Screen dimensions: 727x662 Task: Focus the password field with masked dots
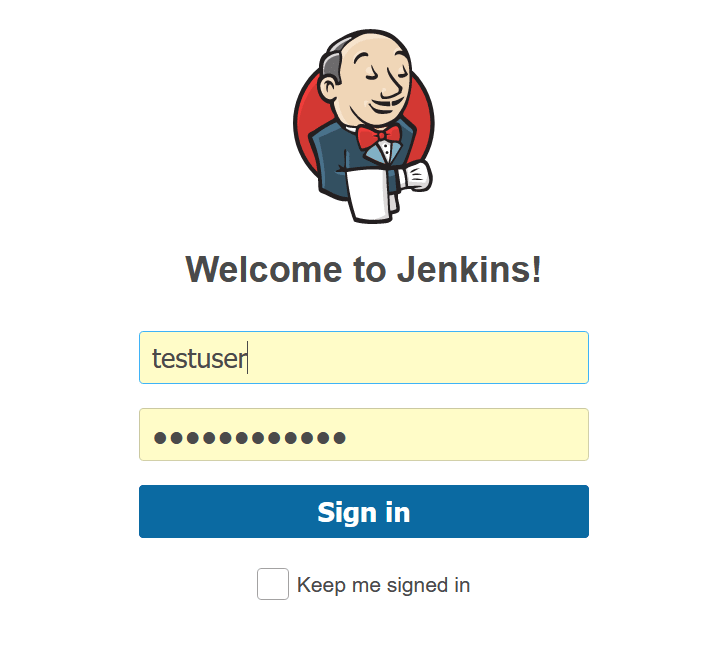364,434
